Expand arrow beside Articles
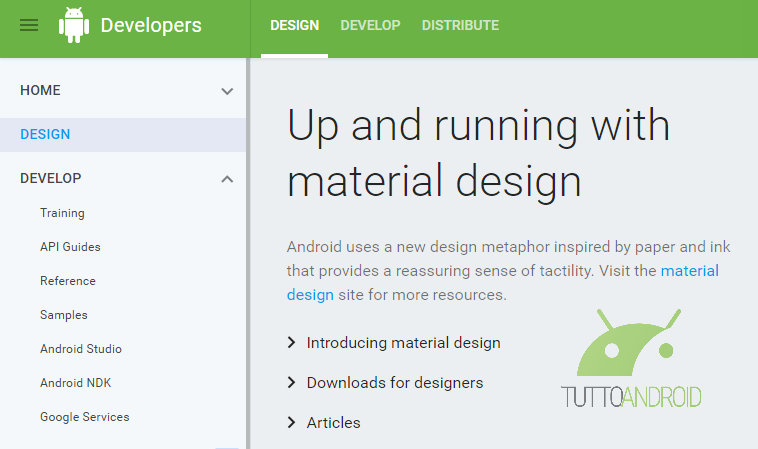This screenshot has height=449, width=758. point(291,423)
